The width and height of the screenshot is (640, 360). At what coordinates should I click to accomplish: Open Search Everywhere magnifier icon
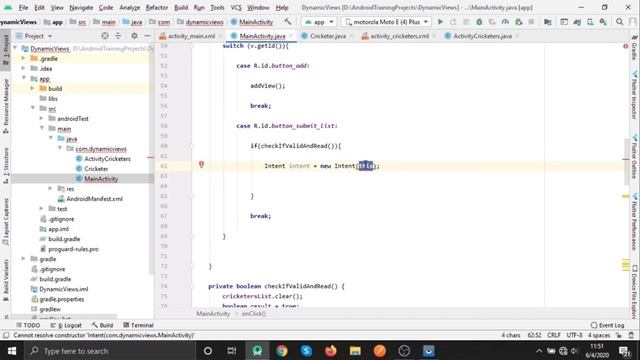click(x=620, y=22)
